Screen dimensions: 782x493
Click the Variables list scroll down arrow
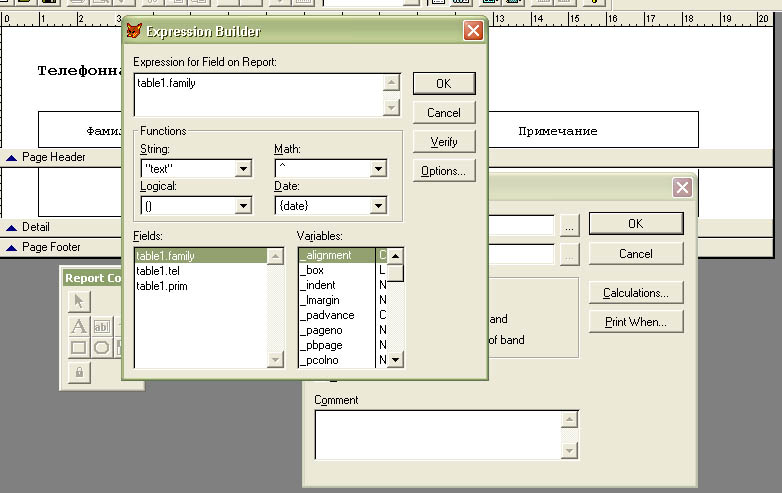point(395,359)
